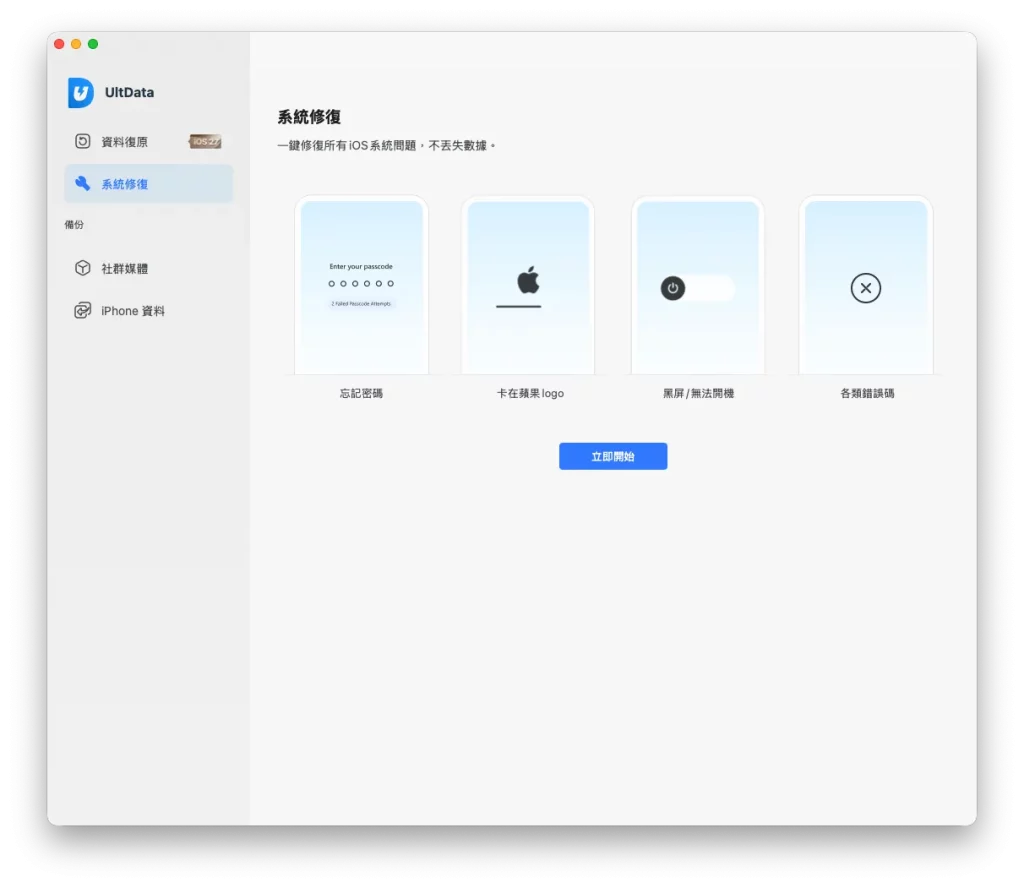Click the Apple logo on phone illustration
The height and width of the screenshot is (888, 1024).
click(x=528, y=280)
